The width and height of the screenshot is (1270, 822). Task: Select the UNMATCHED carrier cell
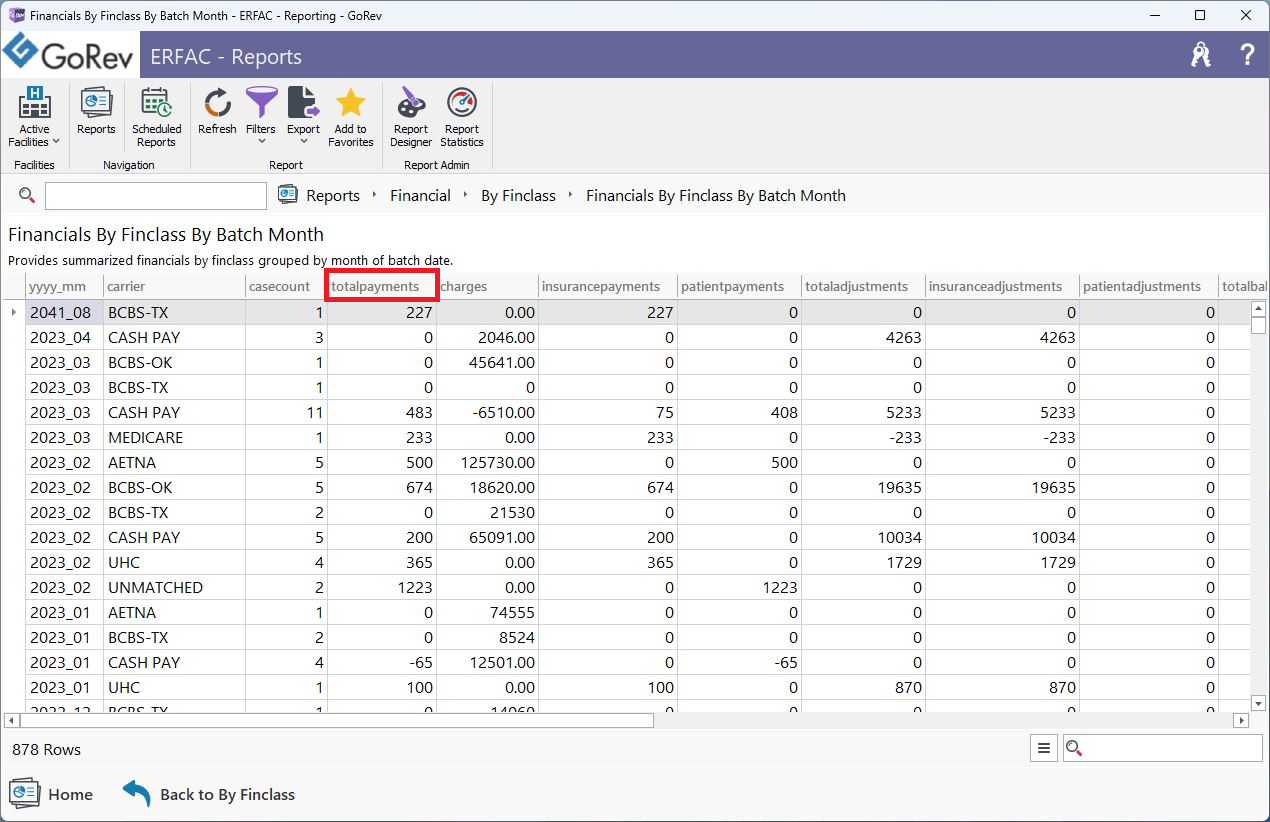click(x=174, y=587)
